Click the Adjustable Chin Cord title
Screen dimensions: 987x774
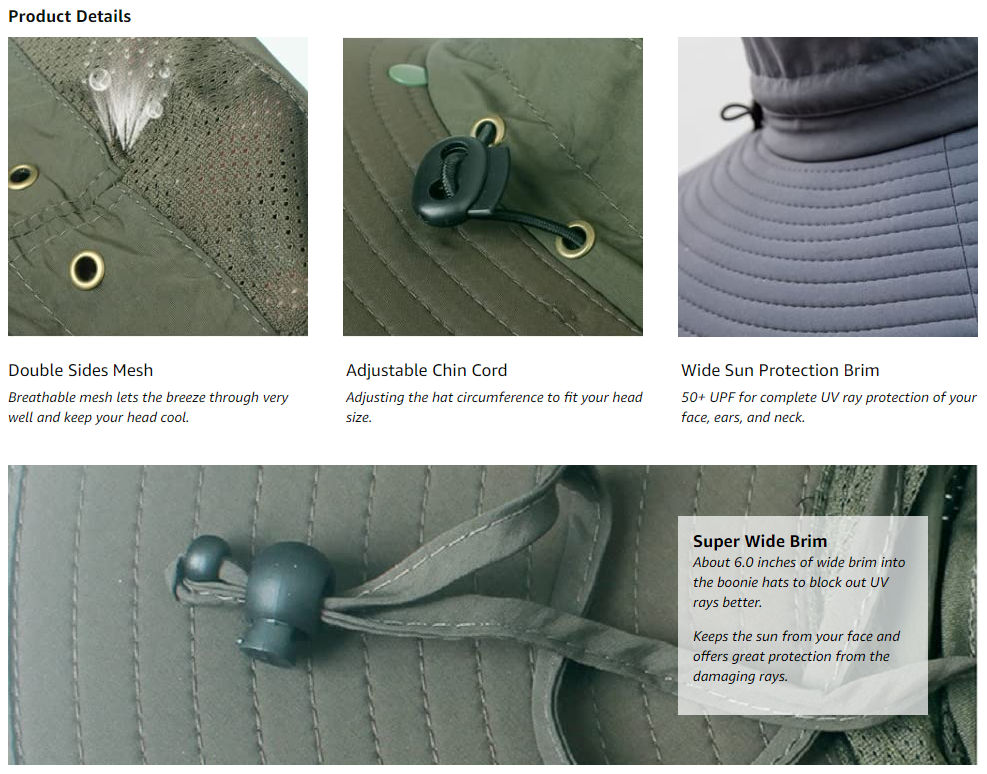426,370
